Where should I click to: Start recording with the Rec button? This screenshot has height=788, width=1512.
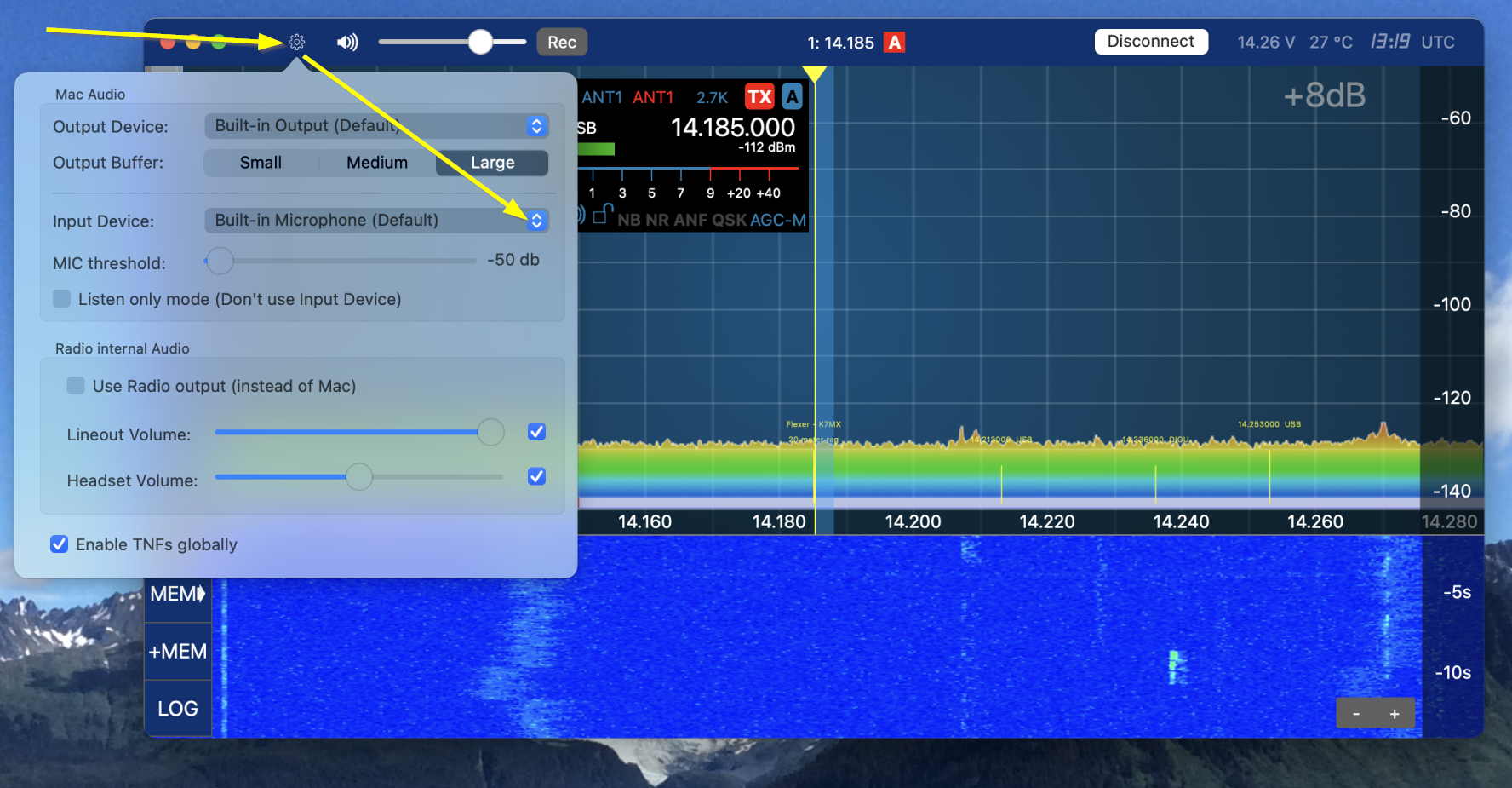(562, 43)
